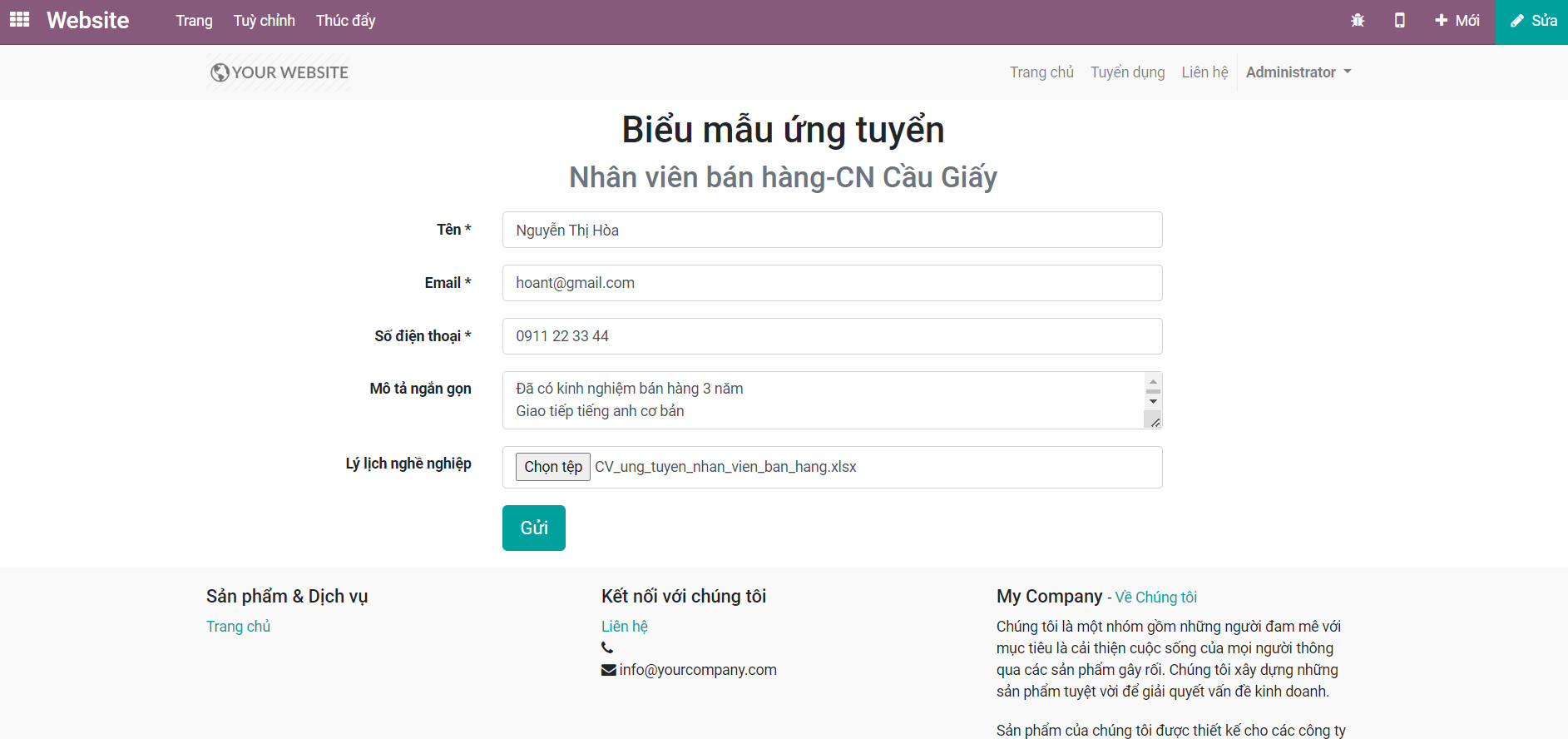Click the globe logo of Your Website
This screenshot has height=739, width=1568.
pos(220,72)
